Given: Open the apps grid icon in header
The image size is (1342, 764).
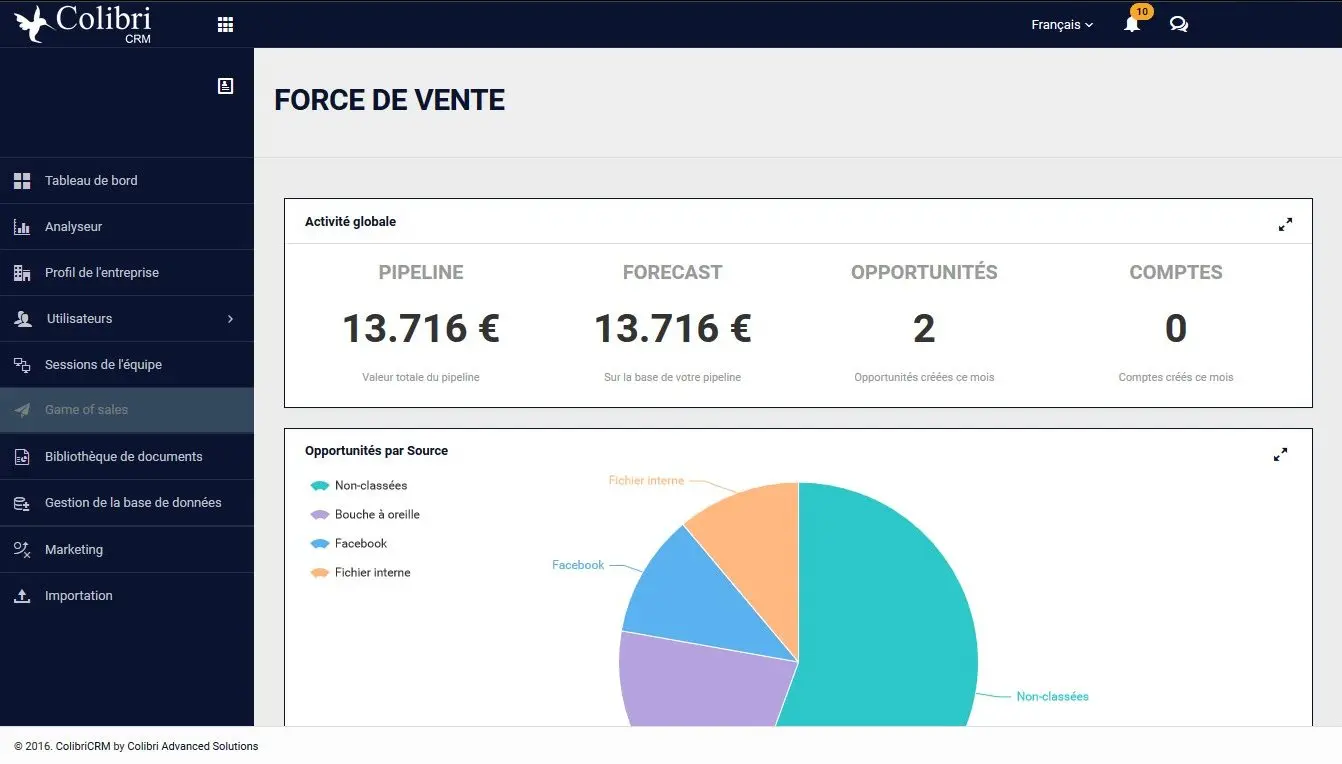Looking at the screenshot, I should click(225, 25).
